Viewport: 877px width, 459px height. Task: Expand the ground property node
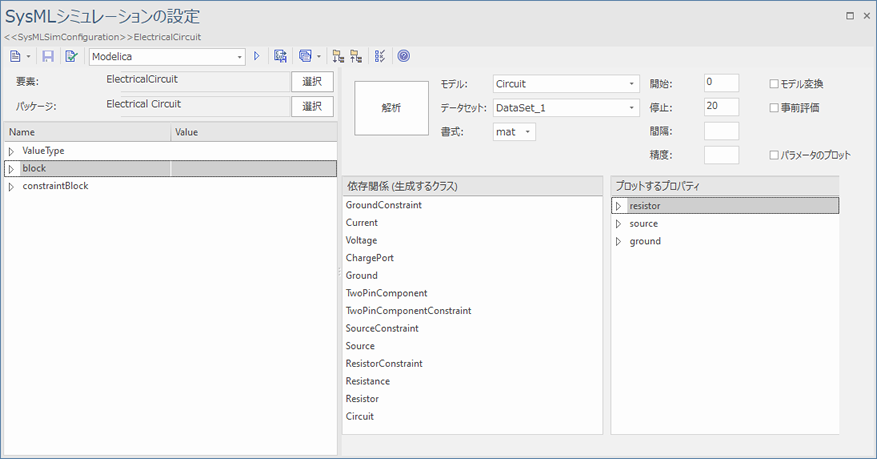coord(619,242)
